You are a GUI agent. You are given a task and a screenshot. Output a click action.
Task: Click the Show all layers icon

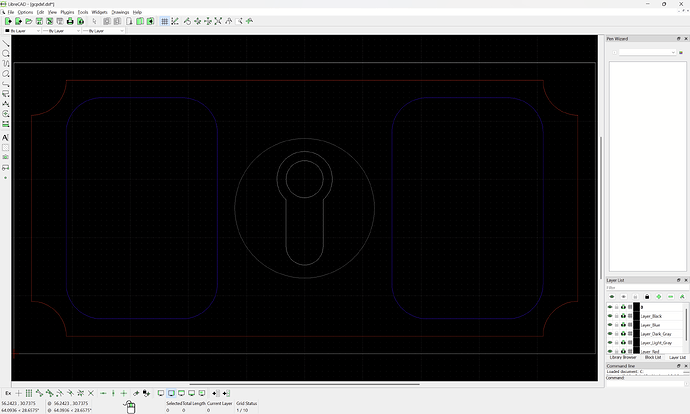point(611,297)
